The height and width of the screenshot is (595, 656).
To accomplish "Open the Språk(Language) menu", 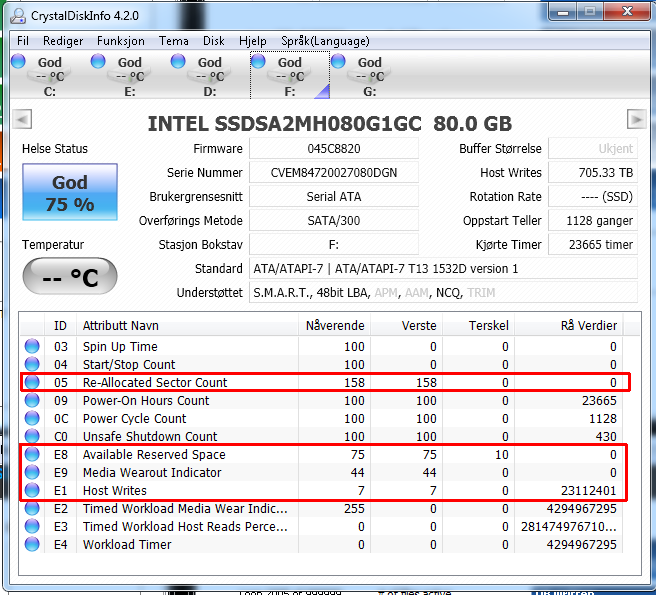I will pos(325,41).
